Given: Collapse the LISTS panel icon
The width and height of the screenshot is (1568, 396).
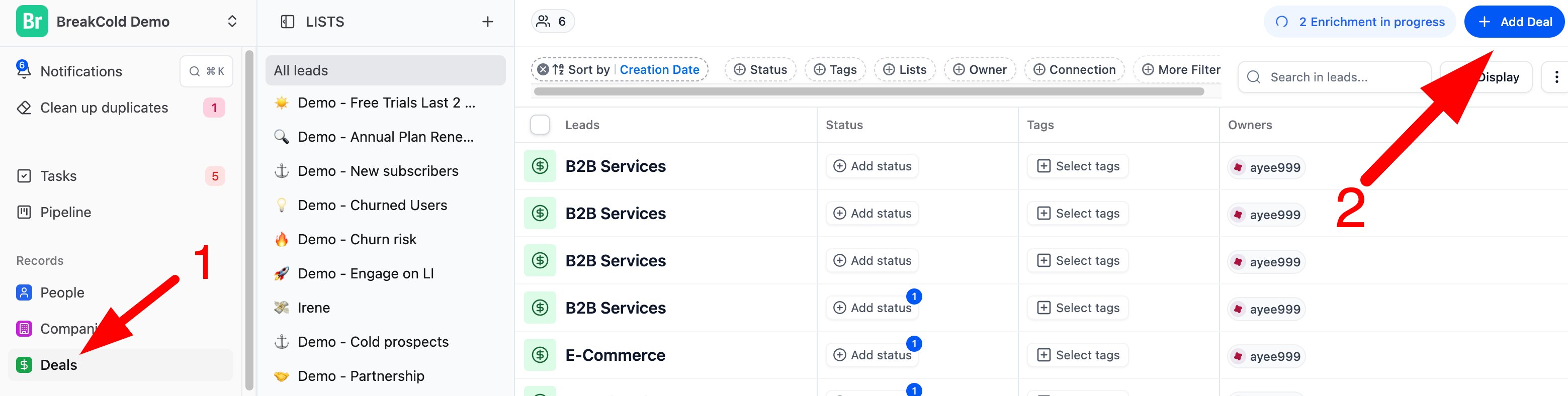Looking at the screenshot, I should (x=287, y=22).
